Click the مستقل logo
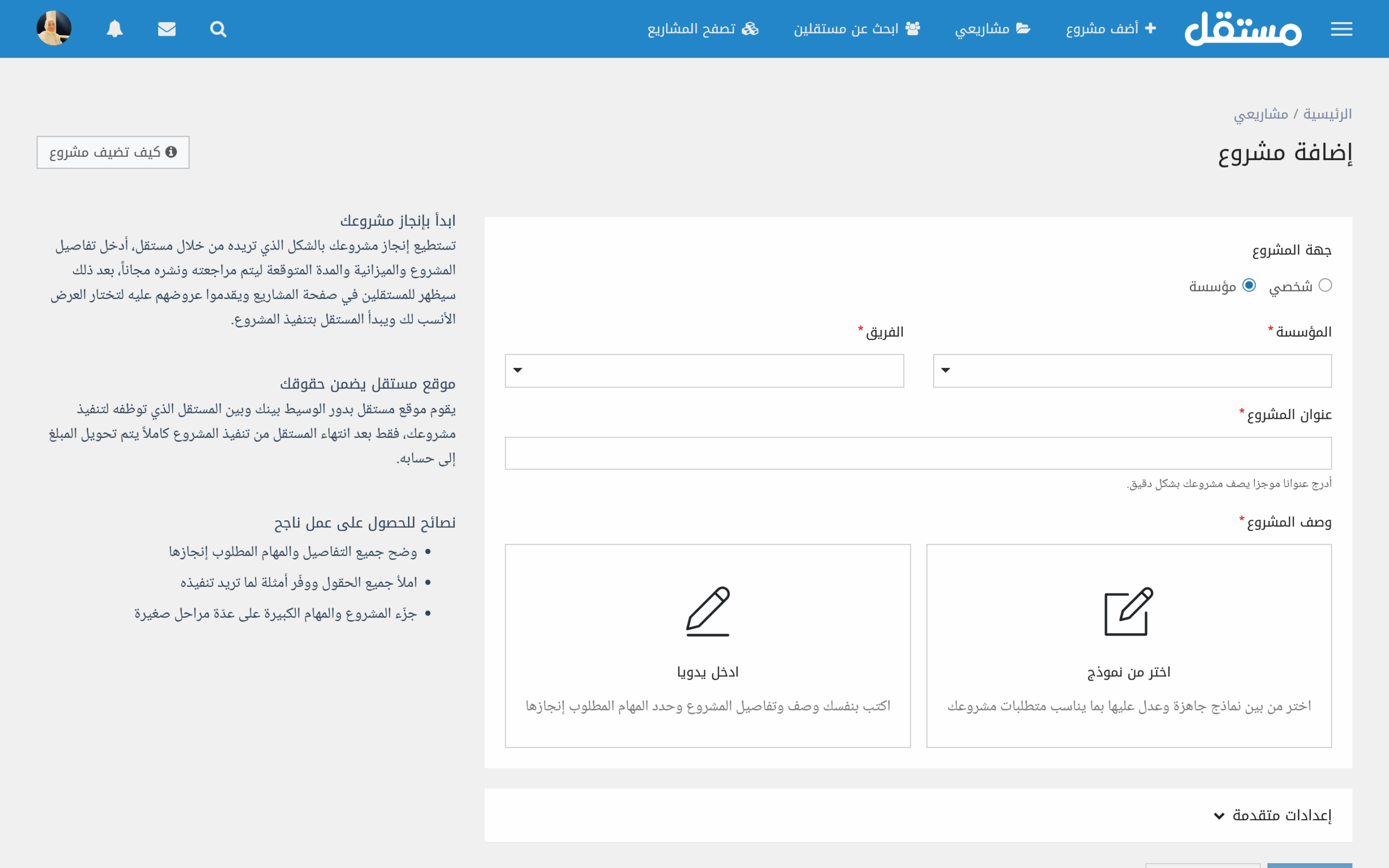 click(1243, 29)
